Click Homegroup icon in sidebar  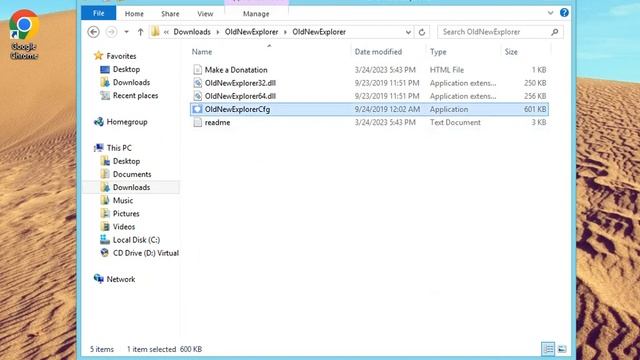[99, 122]
